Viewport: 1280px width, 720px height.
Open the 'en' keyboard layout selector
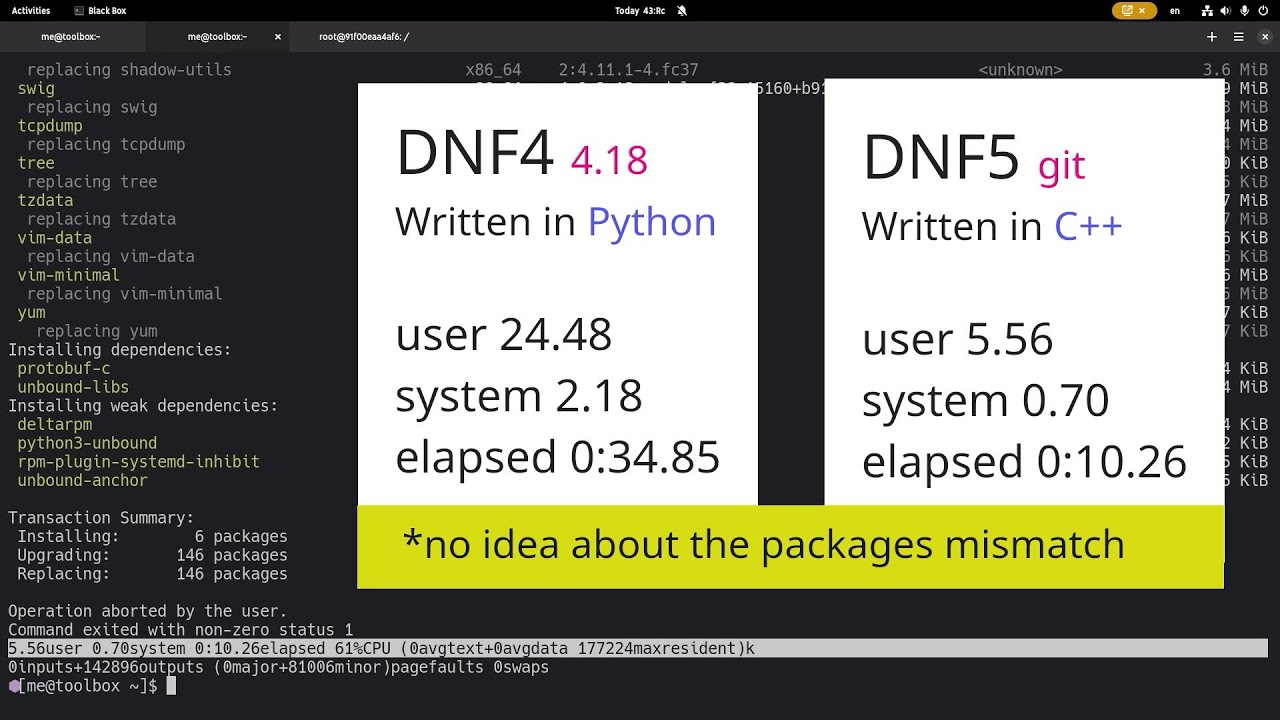(x=1175, y=11)
